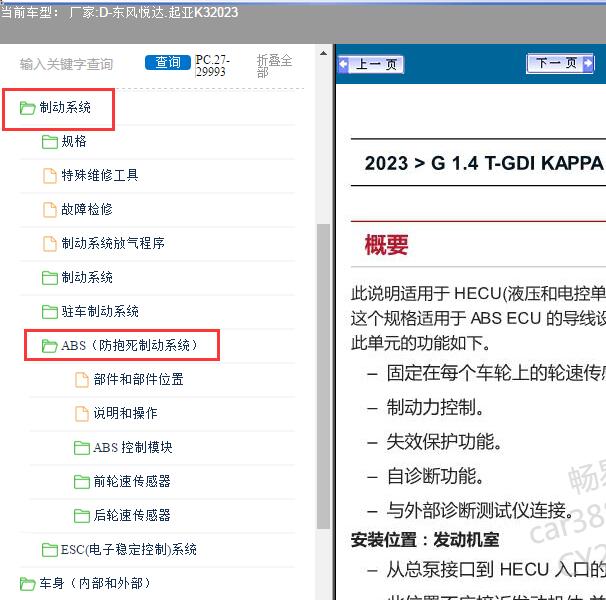606x600 pixels.
Task: Click the tree panel scrollbar thumb
Action: 323,377
